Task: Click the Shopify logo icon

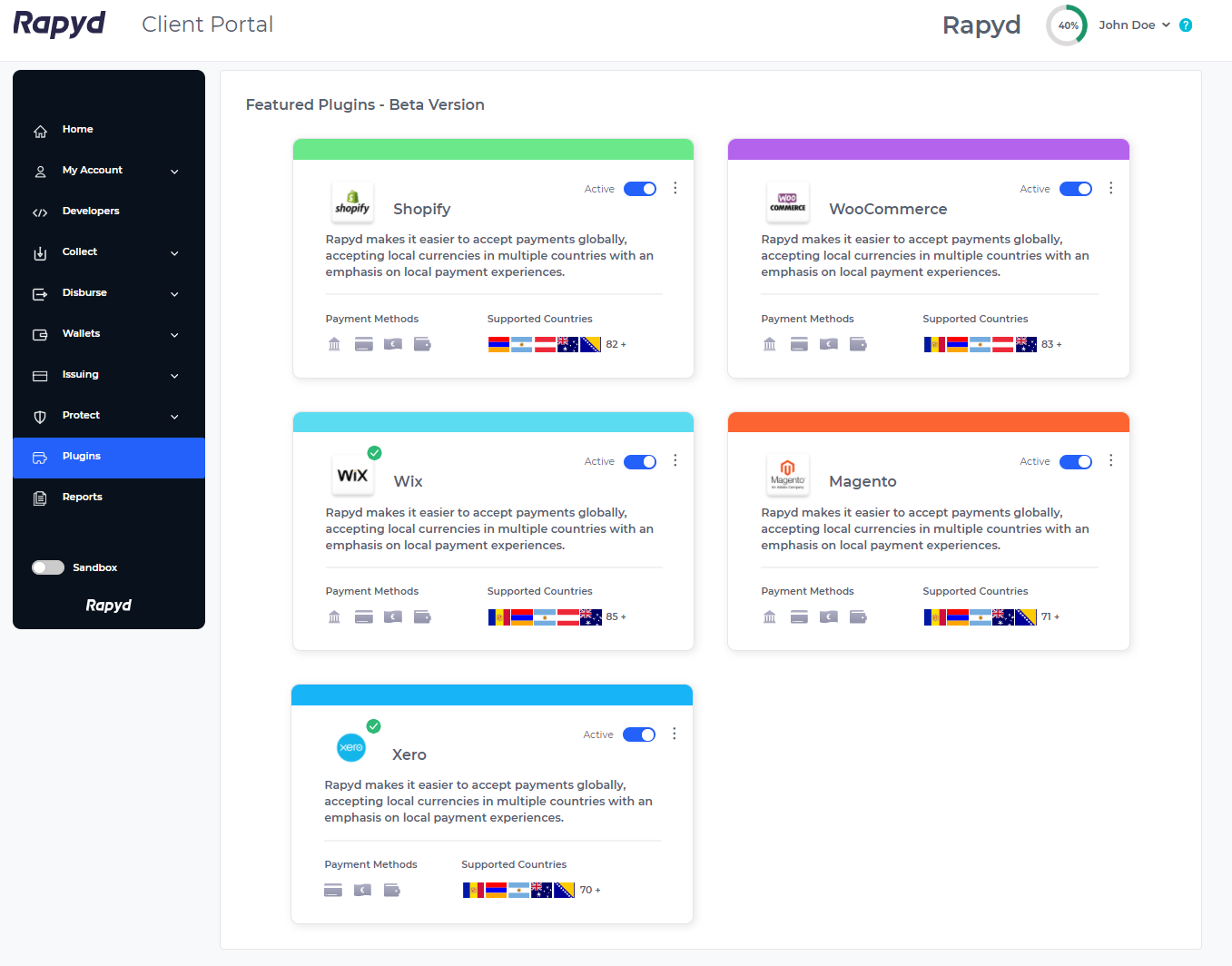Action: pos(352,202)
